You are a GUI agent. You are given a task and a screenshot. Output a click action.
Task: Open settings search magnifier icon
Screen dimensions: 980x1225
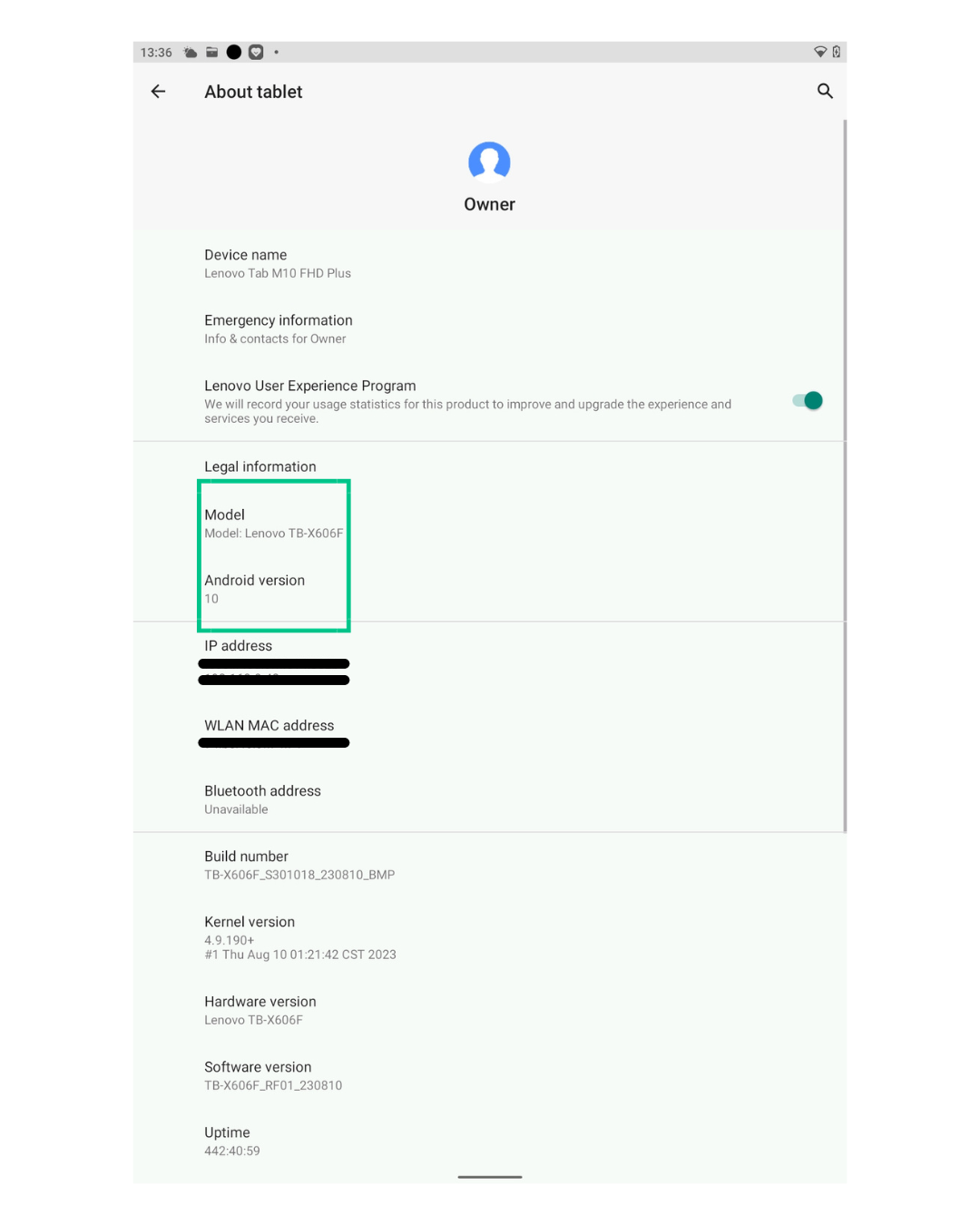click(x=825, y=91)
